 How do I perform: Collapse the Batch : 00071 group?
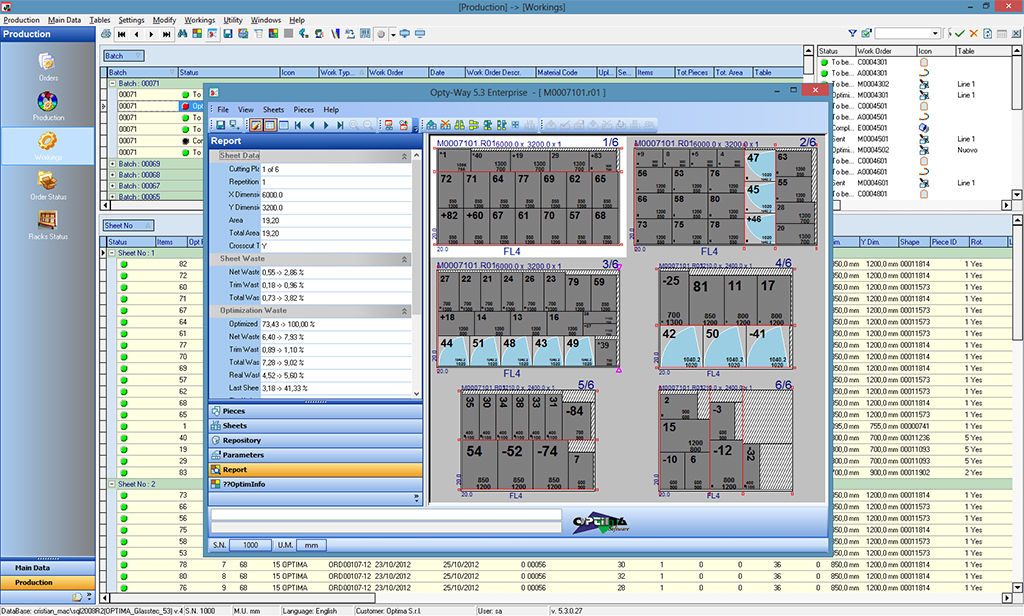pos(112,84)
